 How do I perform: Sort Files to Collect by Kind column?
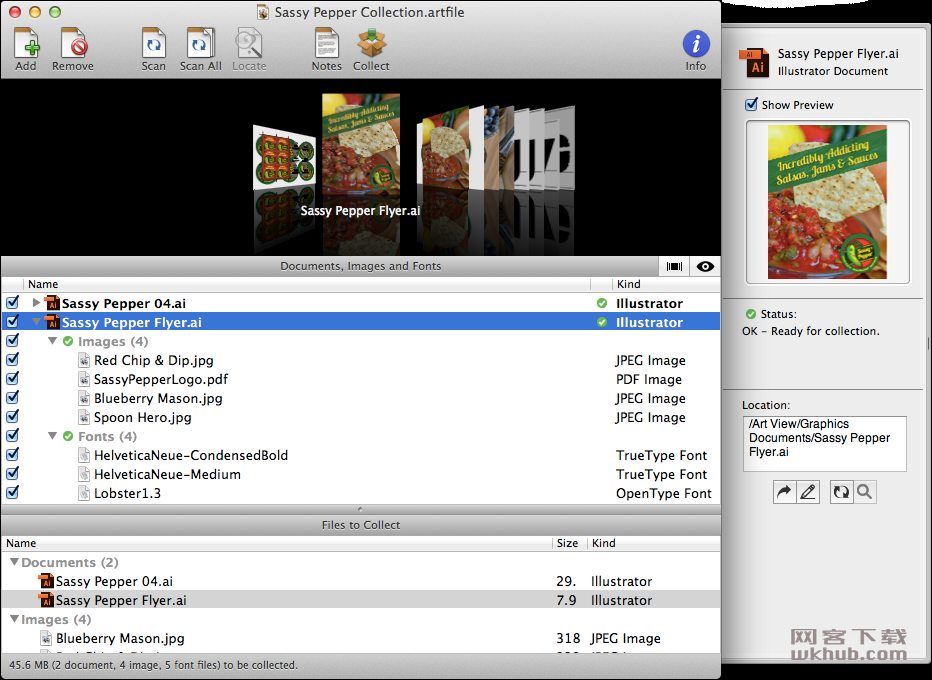[654, 543]
